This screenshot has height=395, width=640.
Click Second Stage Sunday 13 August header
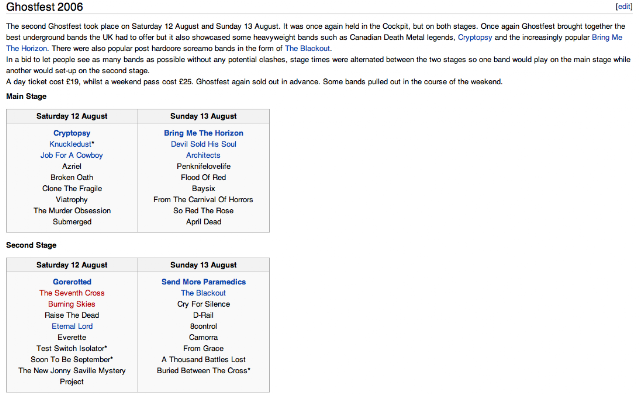click(x=203, y=265)
